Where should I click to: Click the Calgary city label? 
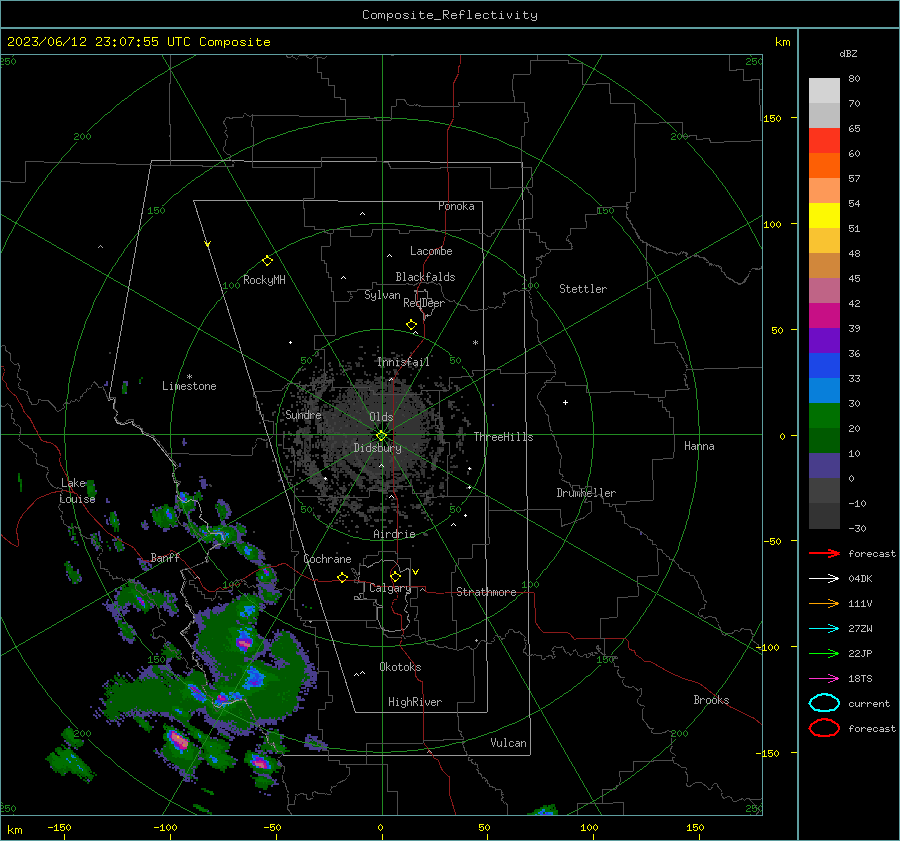point(390,588)
